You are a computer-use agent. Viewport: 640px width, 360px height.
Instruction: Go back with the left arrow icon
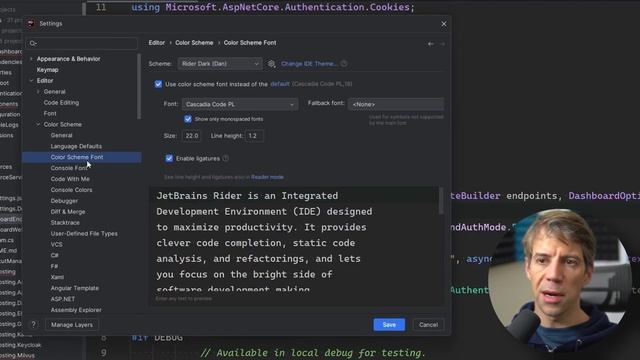431,43
